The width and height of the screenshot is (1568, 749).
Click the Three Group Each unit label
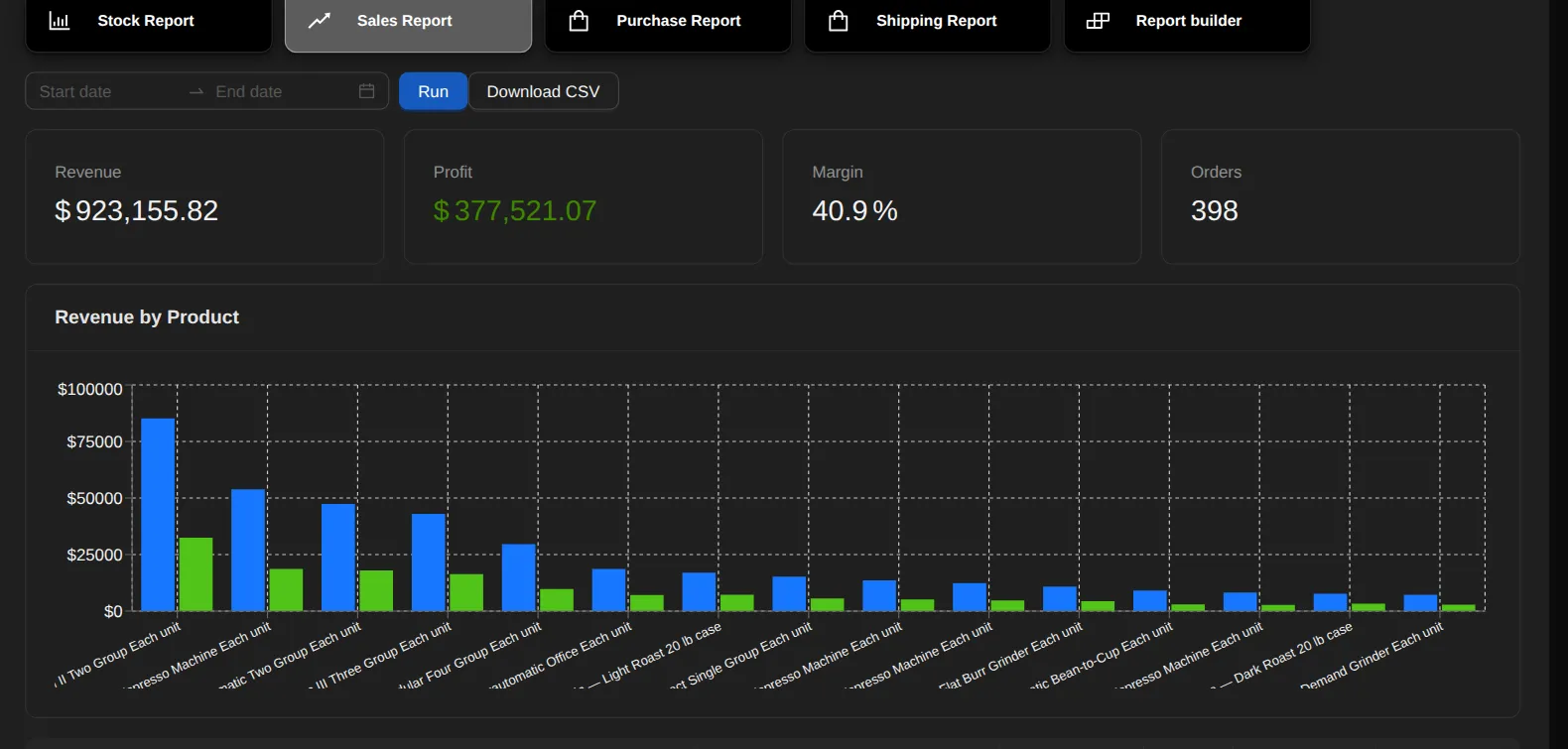point(378,659)
